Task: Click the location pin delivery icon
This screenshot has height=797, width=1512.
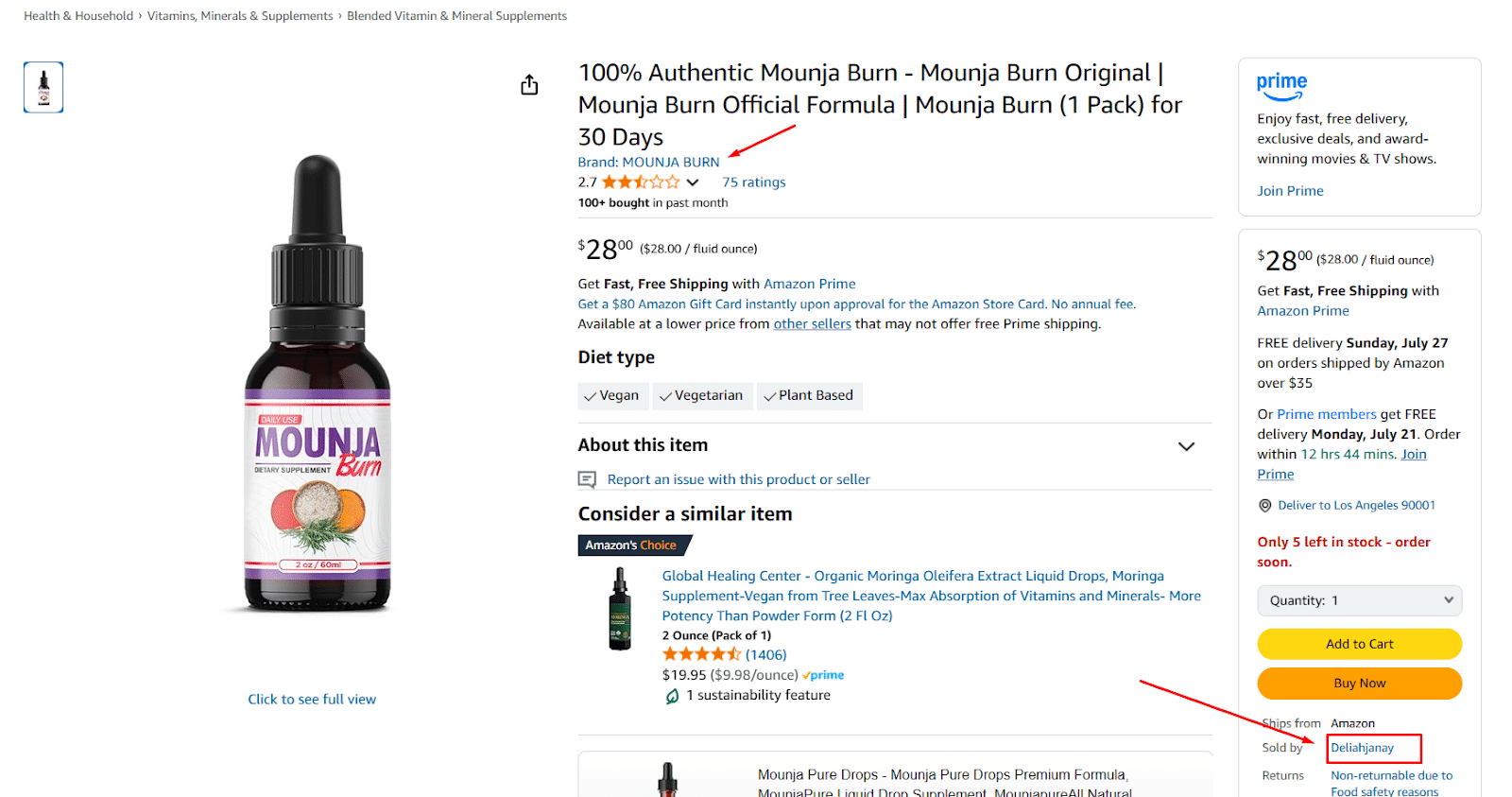Action: 1264,506
